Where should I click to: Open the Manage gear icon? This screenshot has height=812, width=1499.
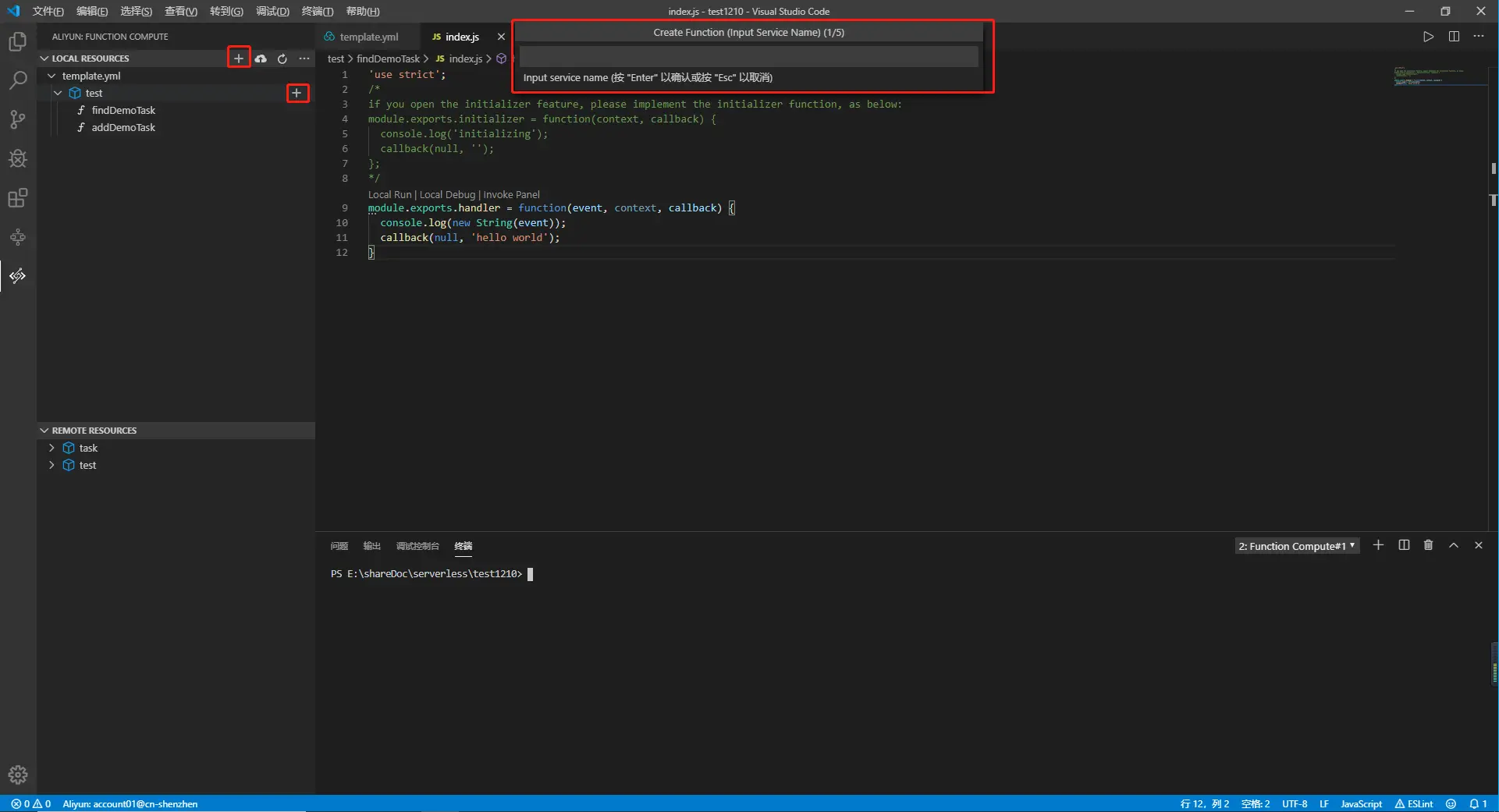(17, 775)
